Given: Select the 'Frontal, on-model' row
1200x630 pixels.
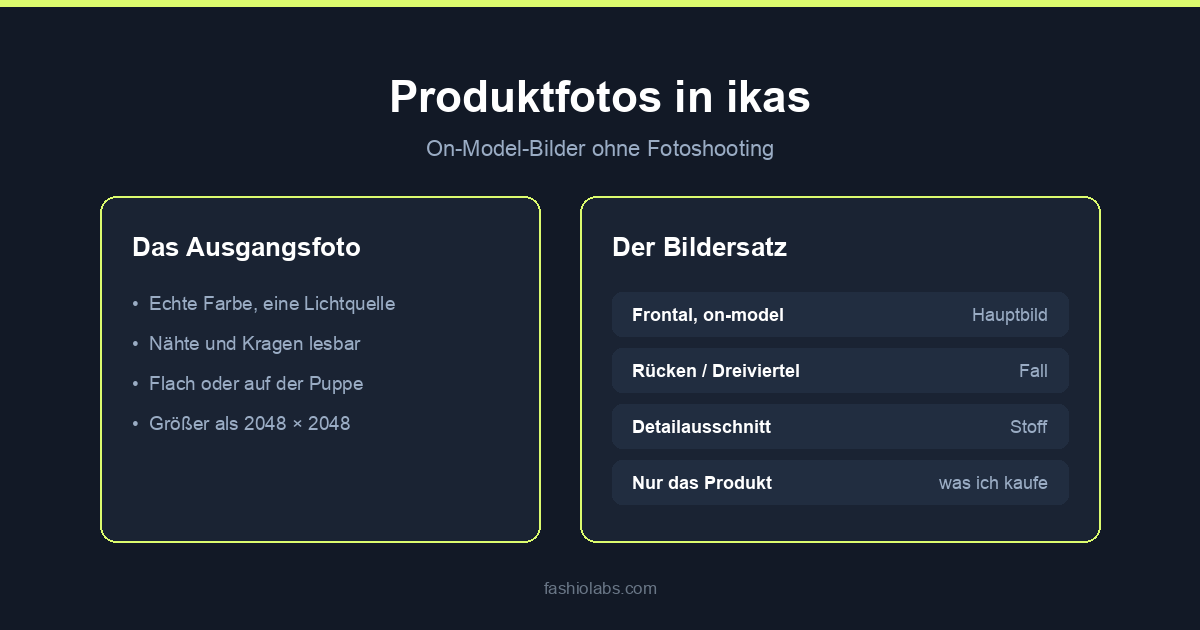Looking at the screenshot, I should point(840,315).
